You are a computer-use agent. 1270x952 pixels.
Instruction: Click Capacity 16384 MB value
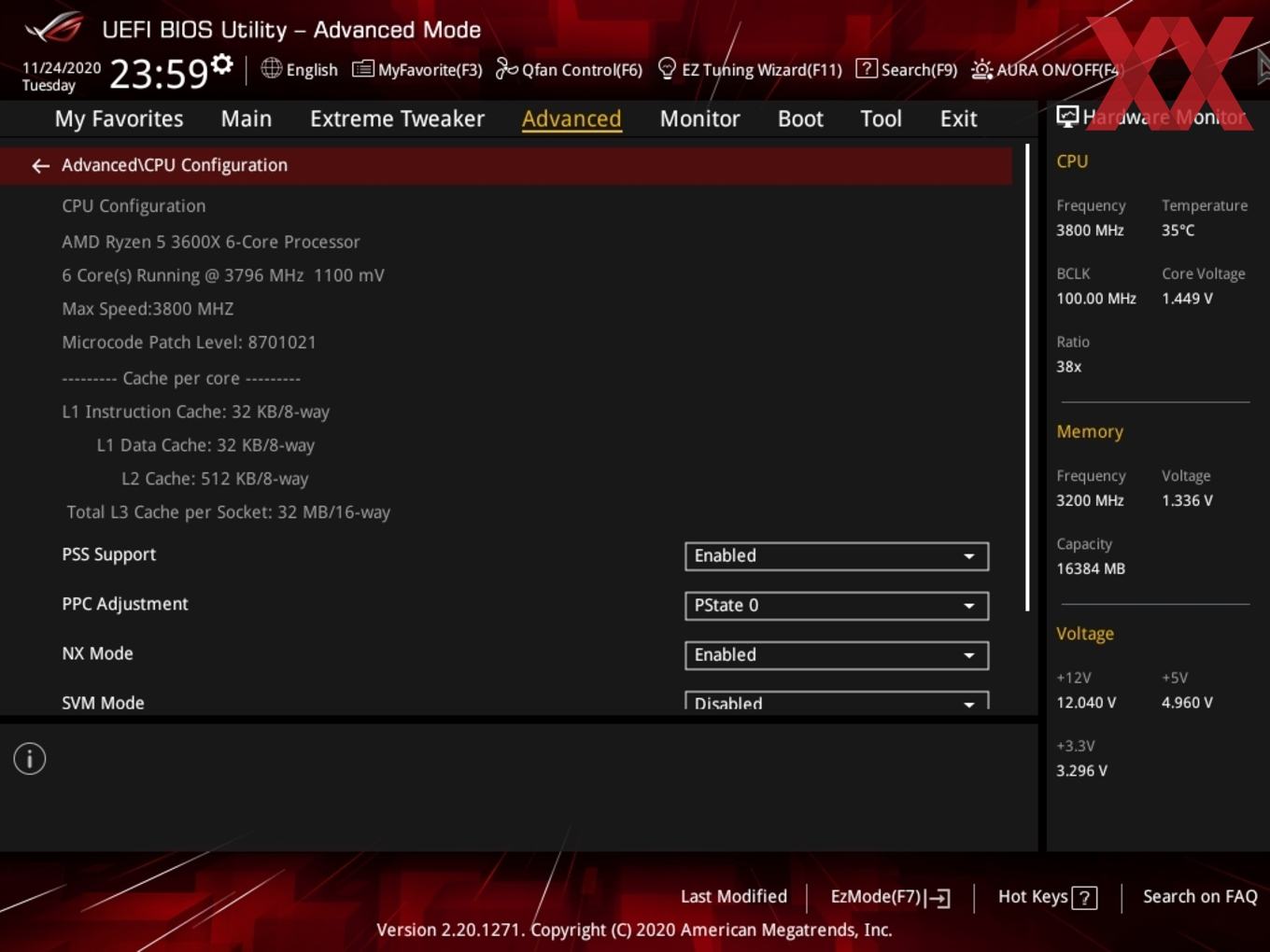point(1091,568)
